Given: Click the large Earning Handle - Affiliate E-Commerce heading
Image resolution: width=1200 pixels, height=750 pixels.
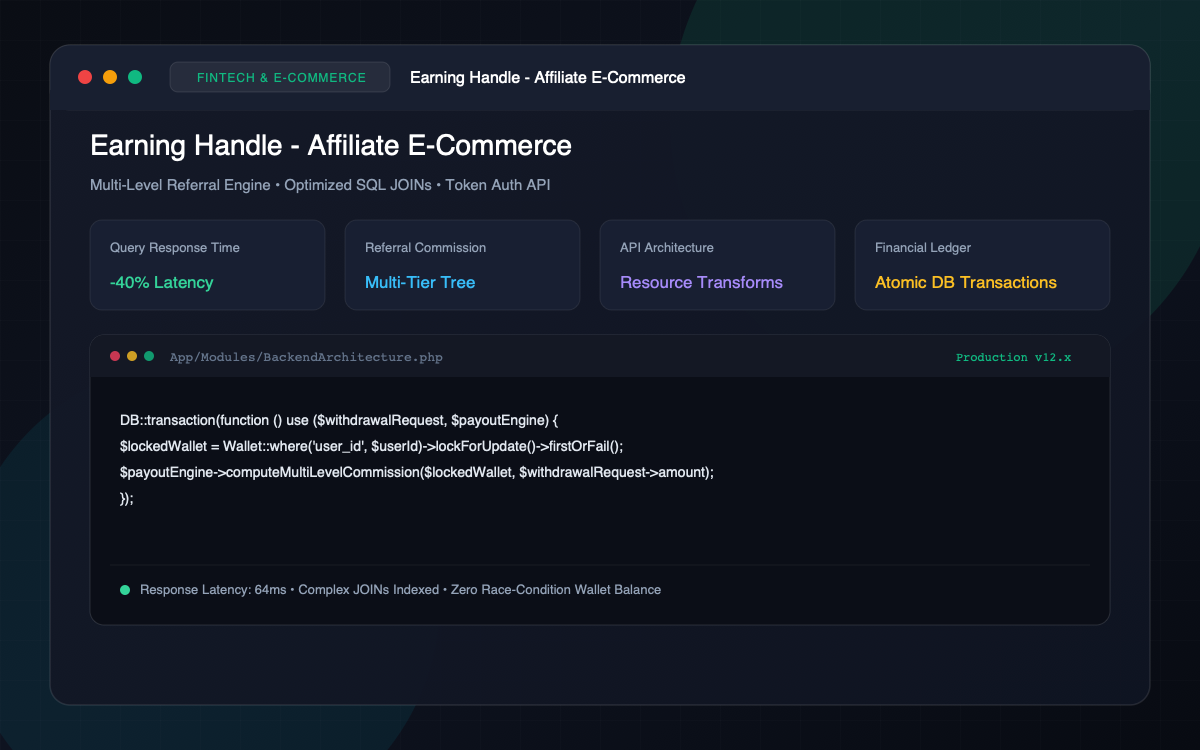Looking at the screenshot, I should pyautogui.click(x=331, y=145).
